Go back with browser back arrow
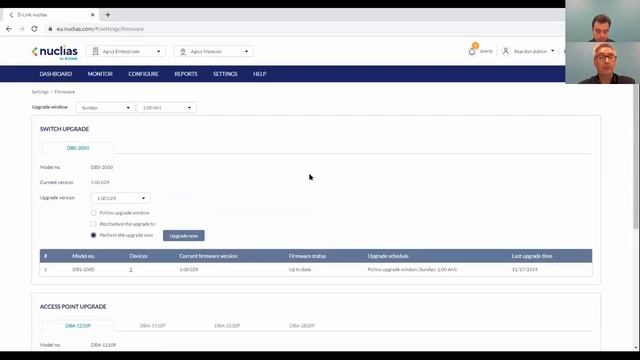The width and height of the screenshot is (640, 360). [x=9, y=29]
